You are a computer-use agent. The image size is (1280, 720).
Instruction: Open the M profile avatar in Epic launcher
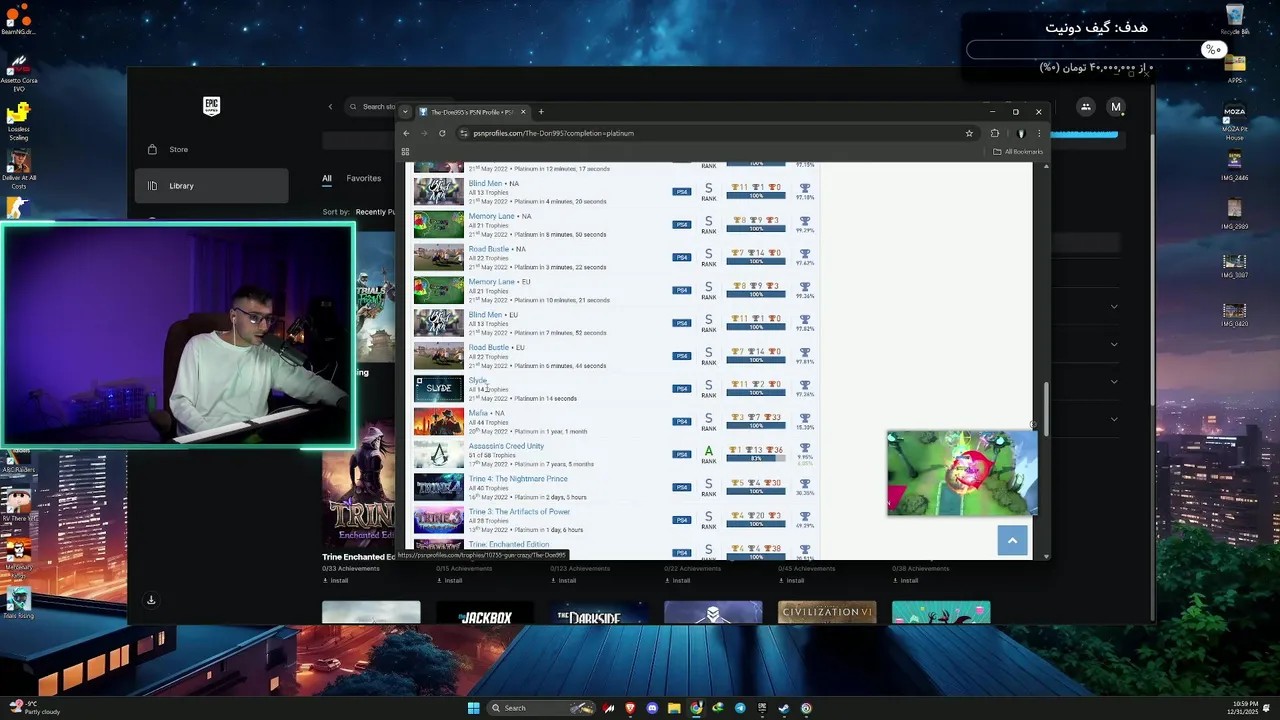point(1116,107)
